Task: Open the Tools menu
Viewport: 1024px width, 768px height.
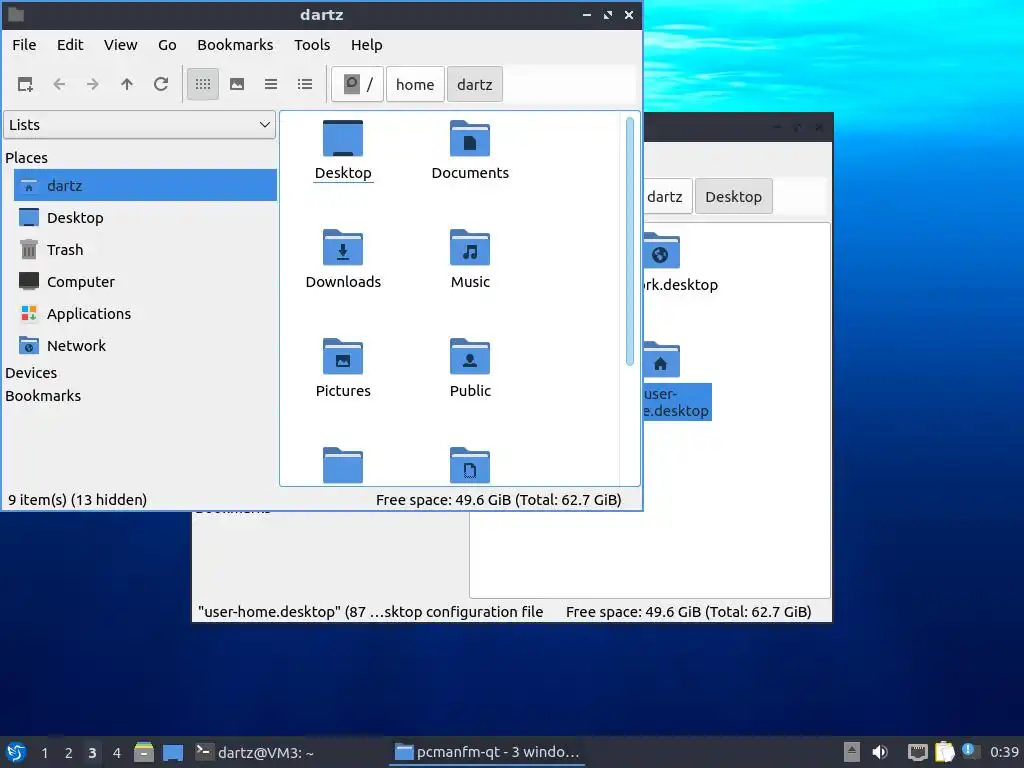Action: pos(312,45)
